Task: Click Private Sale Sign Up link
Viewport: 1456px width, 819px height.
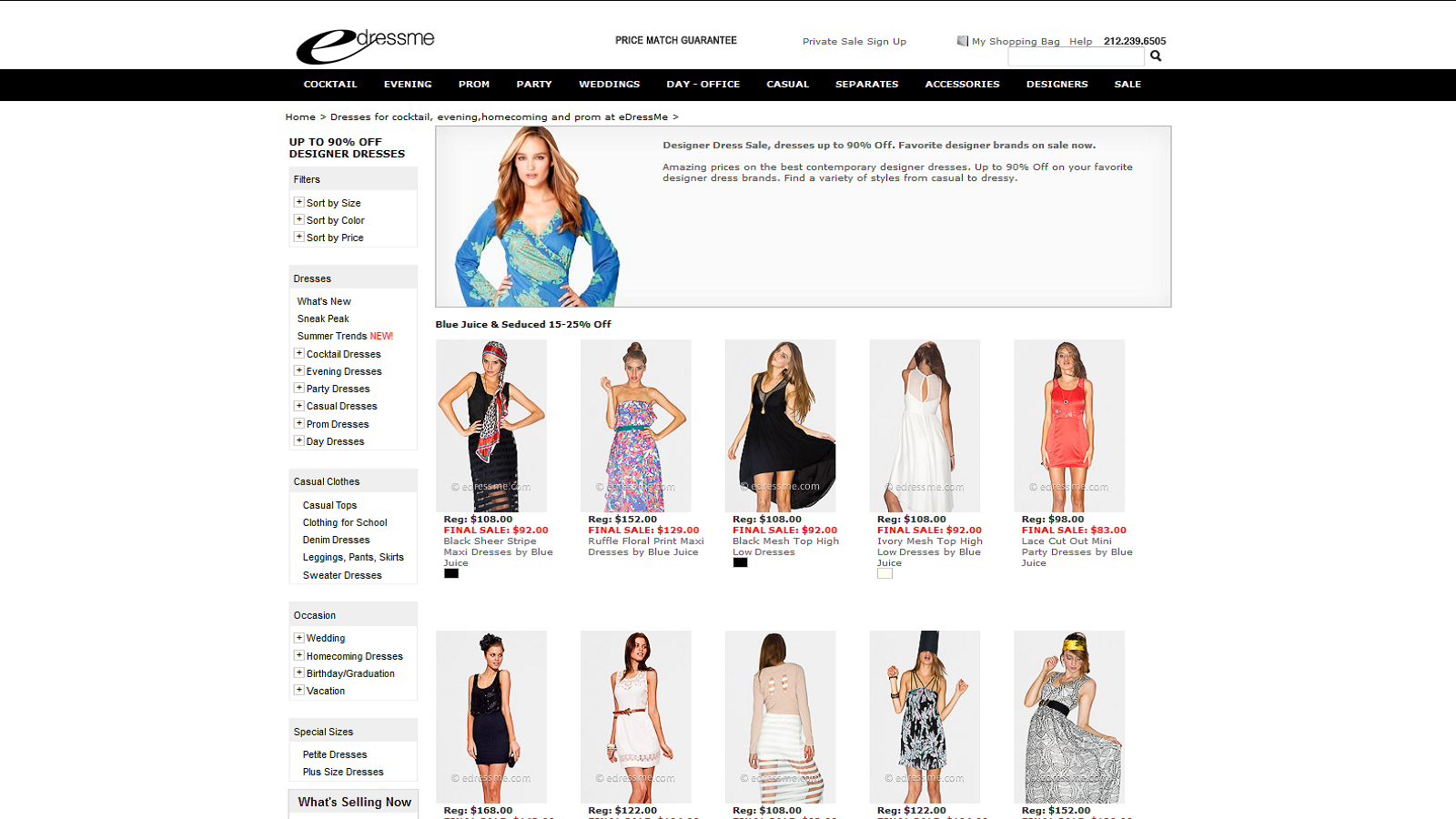Action: click(x=854, y=42)
